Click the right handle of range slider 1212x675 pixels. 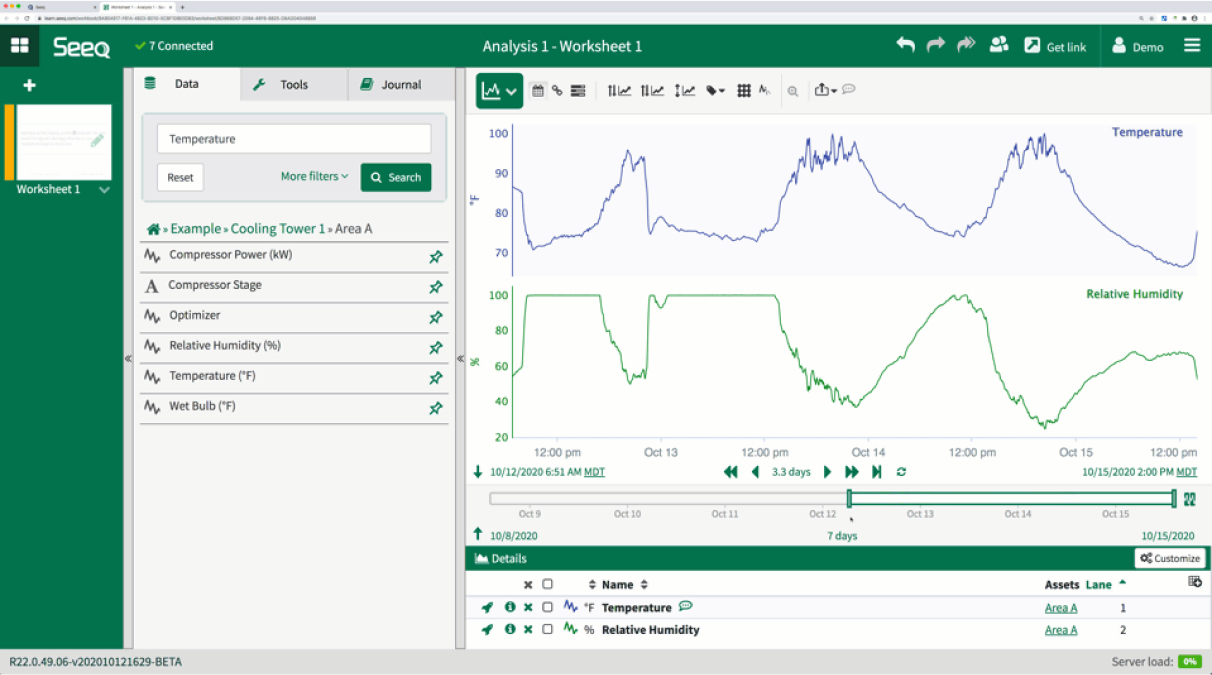(1174, 498)
